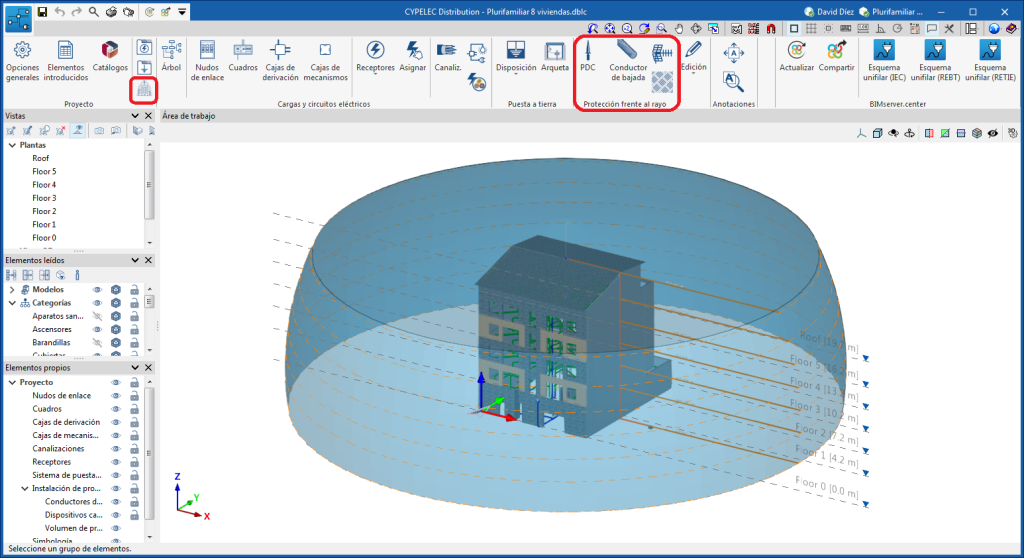Collapse the Proyecto tree node
The height and width of the screenshot is (558, 1024).
(12, 382)
